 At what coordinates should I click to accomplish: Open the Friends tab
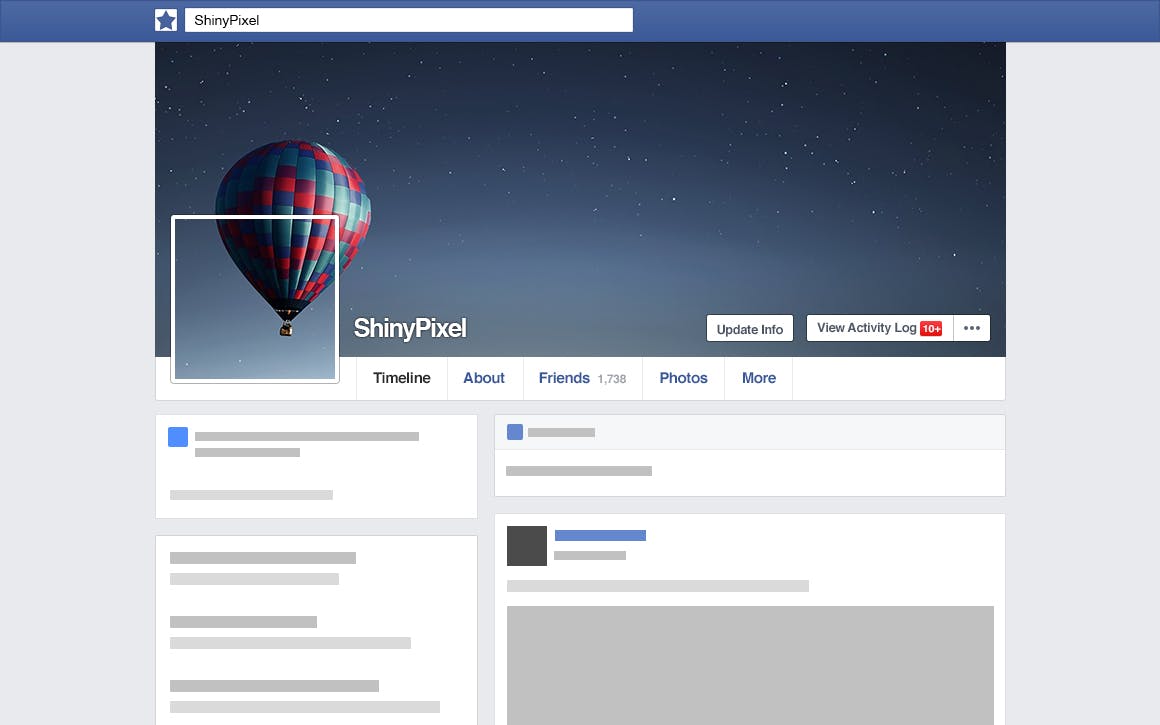point(582,378)
